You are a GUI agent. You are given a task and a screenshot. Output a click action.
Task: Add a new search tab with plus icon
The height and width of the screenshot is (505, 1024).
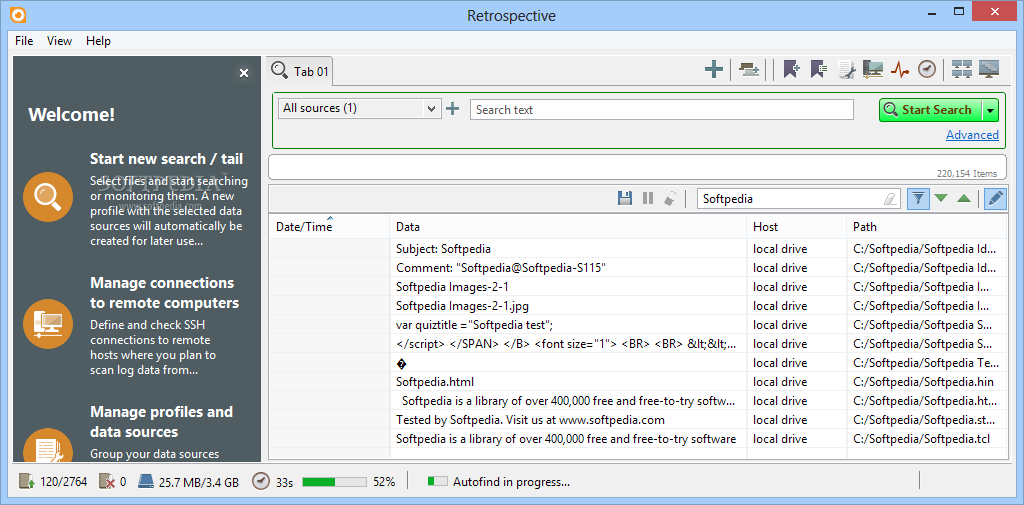[x=714, y=69]
